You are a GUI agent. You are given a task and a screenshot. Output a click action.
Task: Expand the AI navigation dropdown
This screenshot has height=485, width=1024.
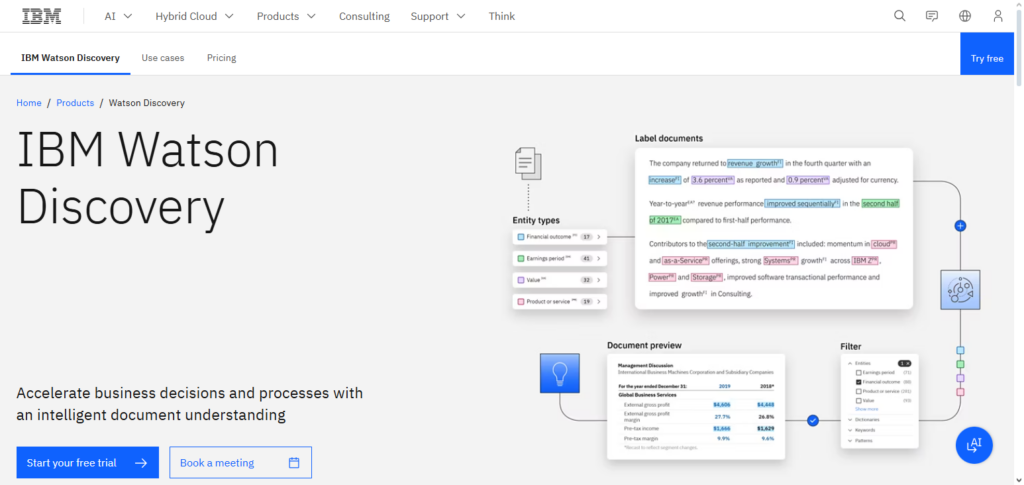click(x=118, y=16)
